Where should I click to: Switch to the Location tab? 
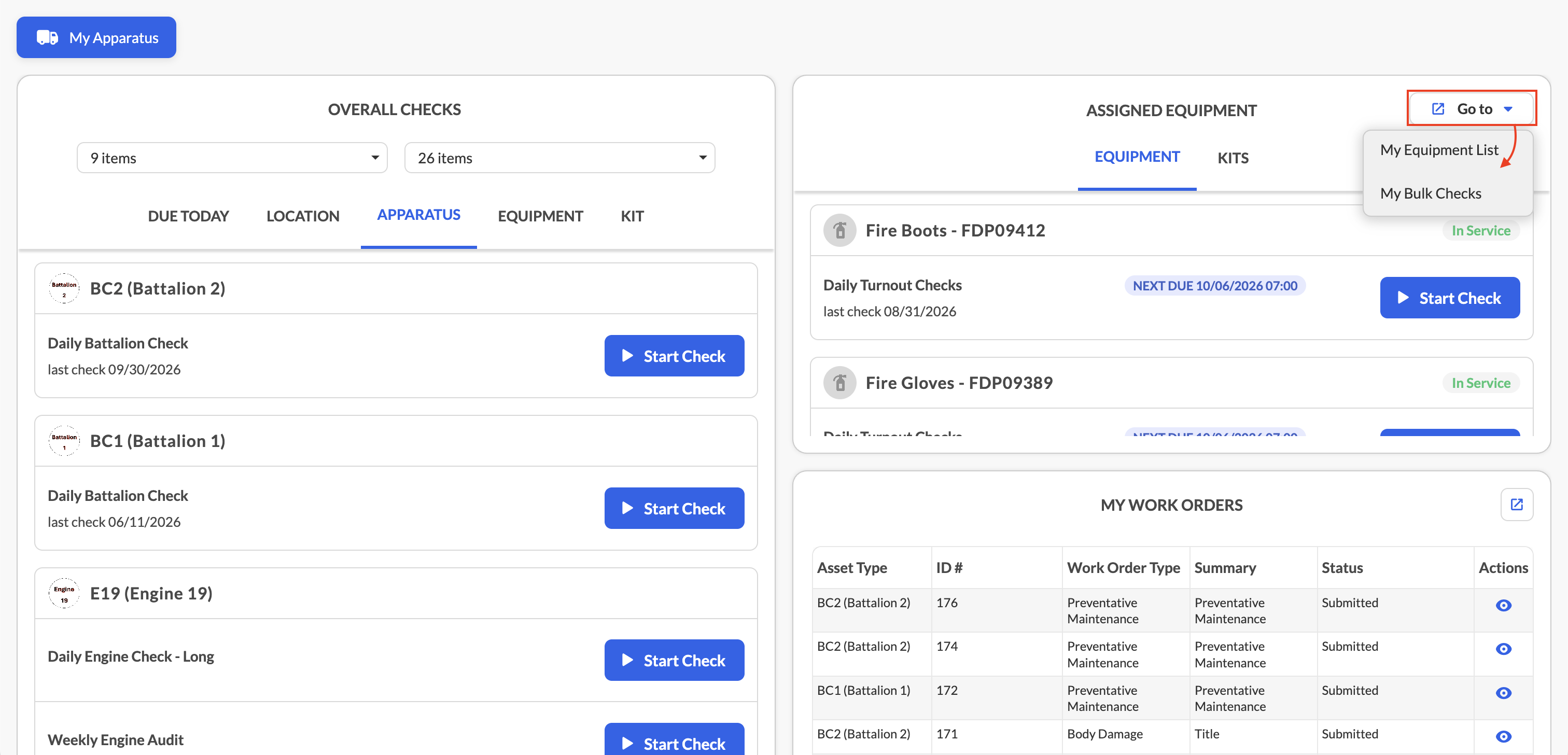pos(302,216)
